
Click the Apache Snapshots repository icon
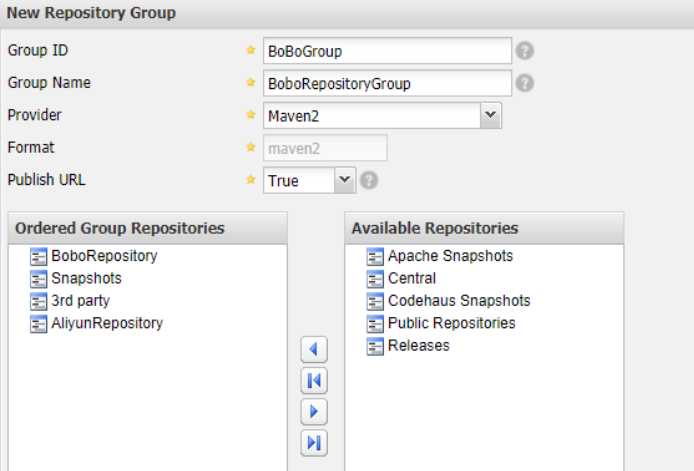(375, 256)
